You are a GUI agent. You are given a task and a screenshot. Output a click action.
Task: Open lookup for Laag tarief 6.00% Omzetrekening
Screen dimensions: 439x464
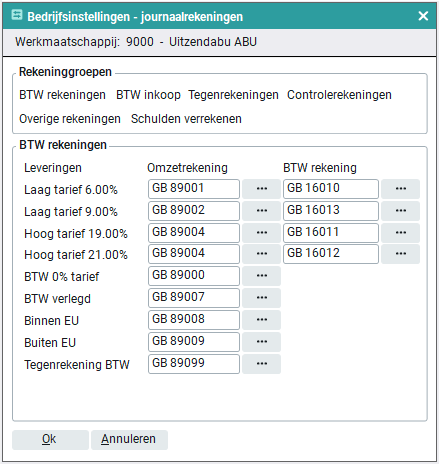(262, 189)
